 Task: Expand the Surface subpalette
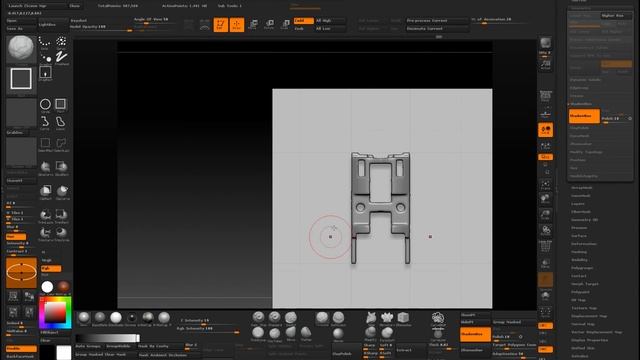pos(579,236)
